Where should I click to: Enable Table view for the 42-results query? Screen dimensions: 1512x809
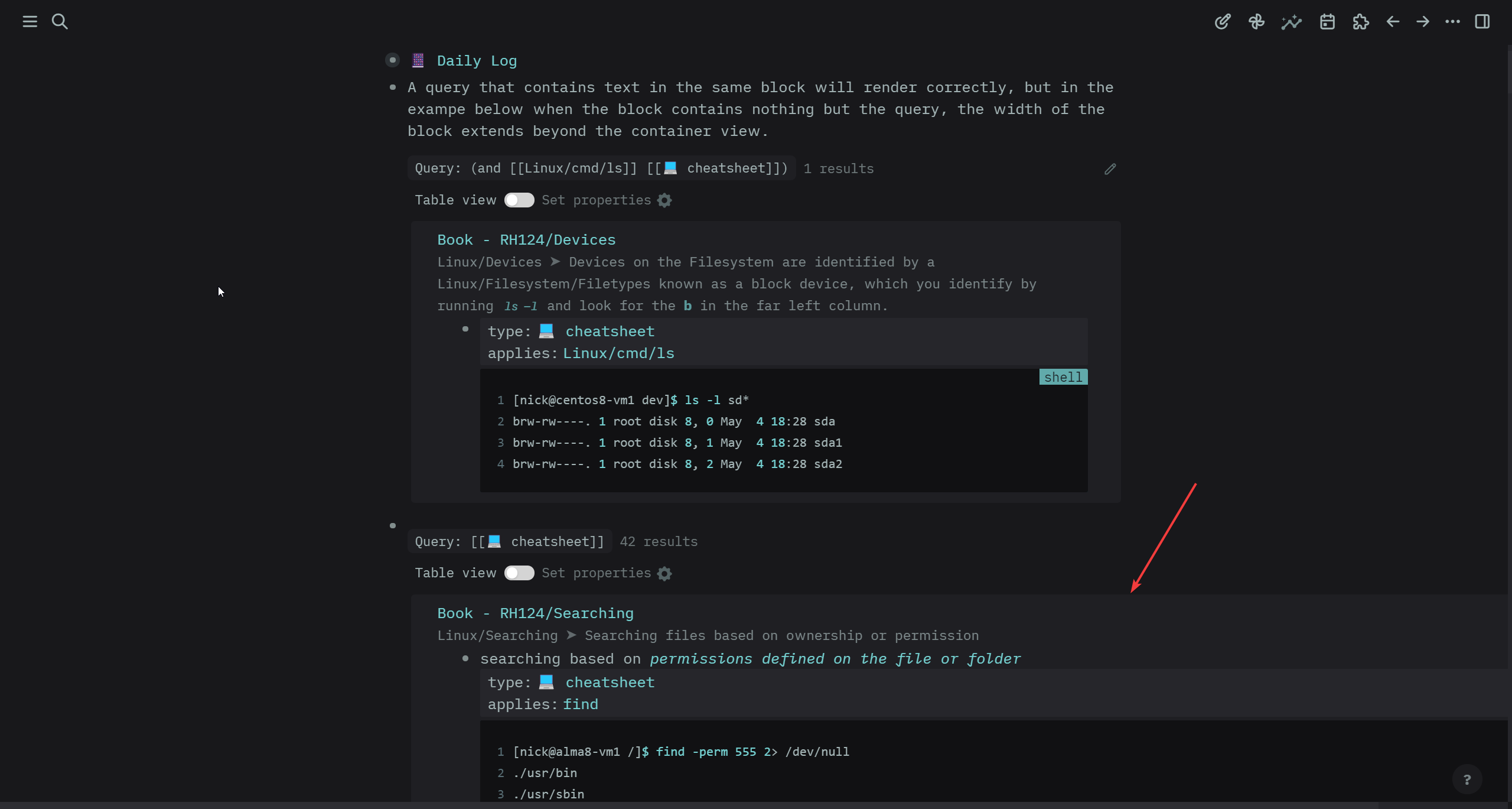[519, 573]
